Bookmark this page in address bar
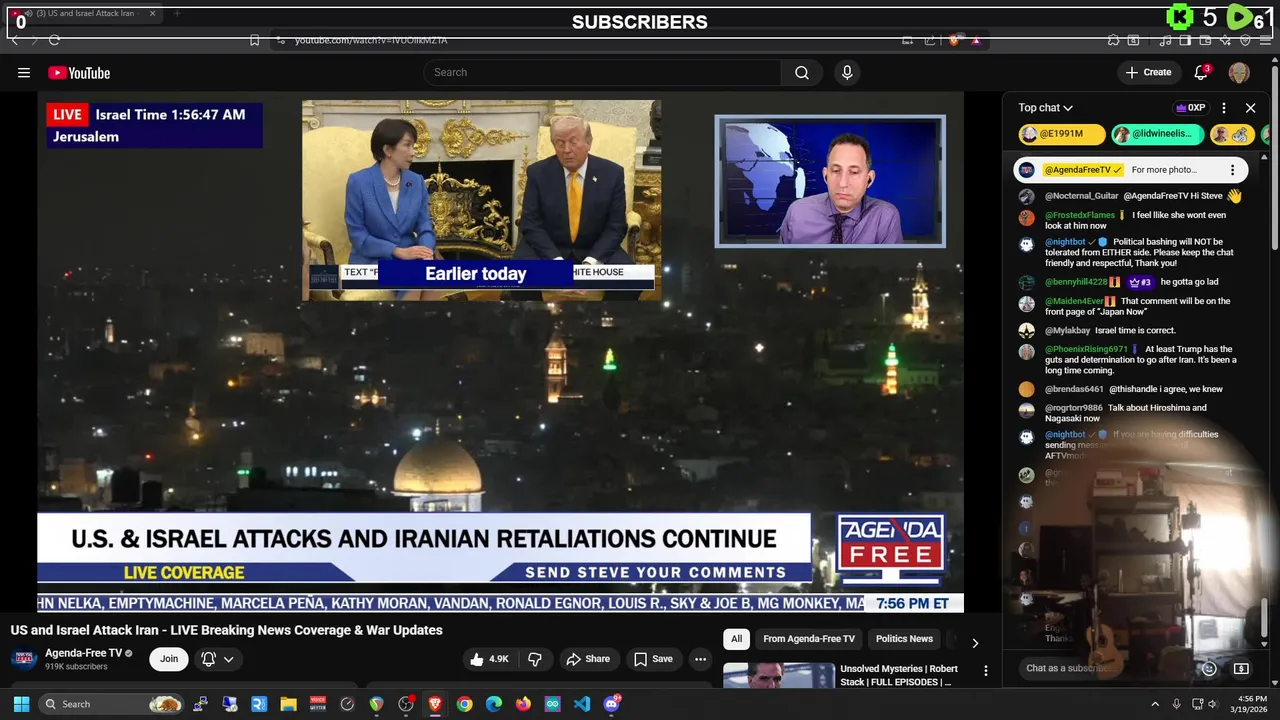This screenshot has width=1280, height=720. tap(254, 40)
